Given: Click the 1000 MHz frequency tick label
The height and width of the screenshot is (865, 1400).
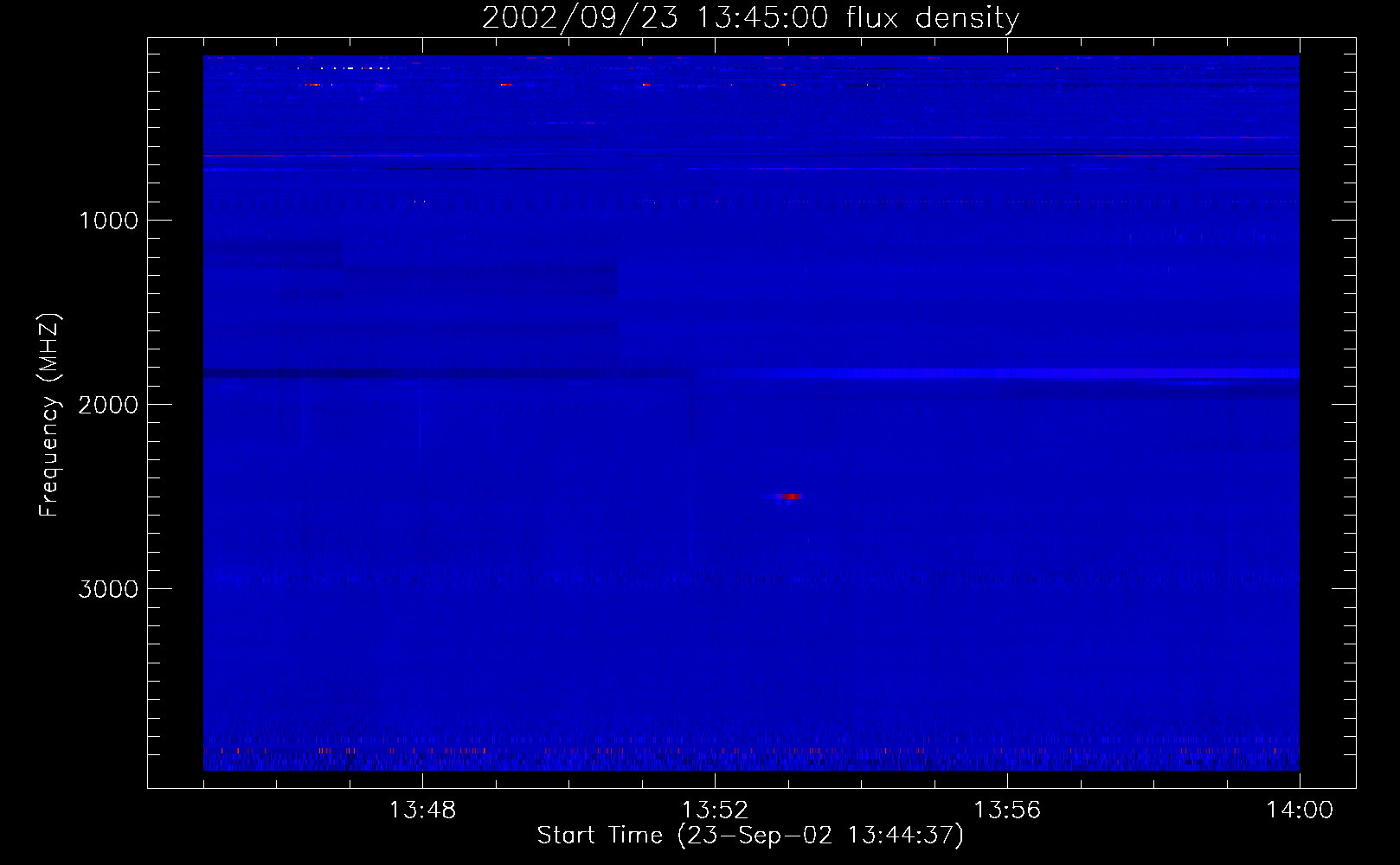Looking at the screenshot, I should click(x=108, y=221).
